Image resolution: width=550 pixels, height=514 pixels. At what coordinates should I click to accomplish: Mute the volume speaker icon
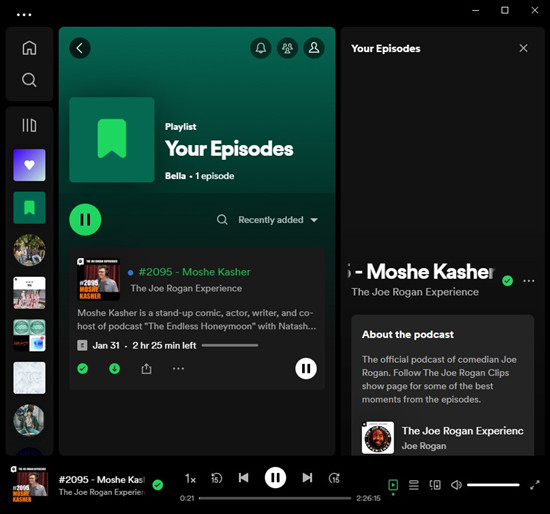[x=456, y=485]
